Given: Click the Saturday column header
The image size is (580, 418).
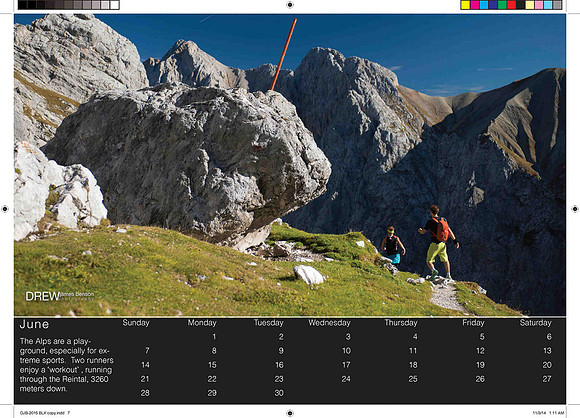Looking at the screenshot, I should tap(535, 323).
